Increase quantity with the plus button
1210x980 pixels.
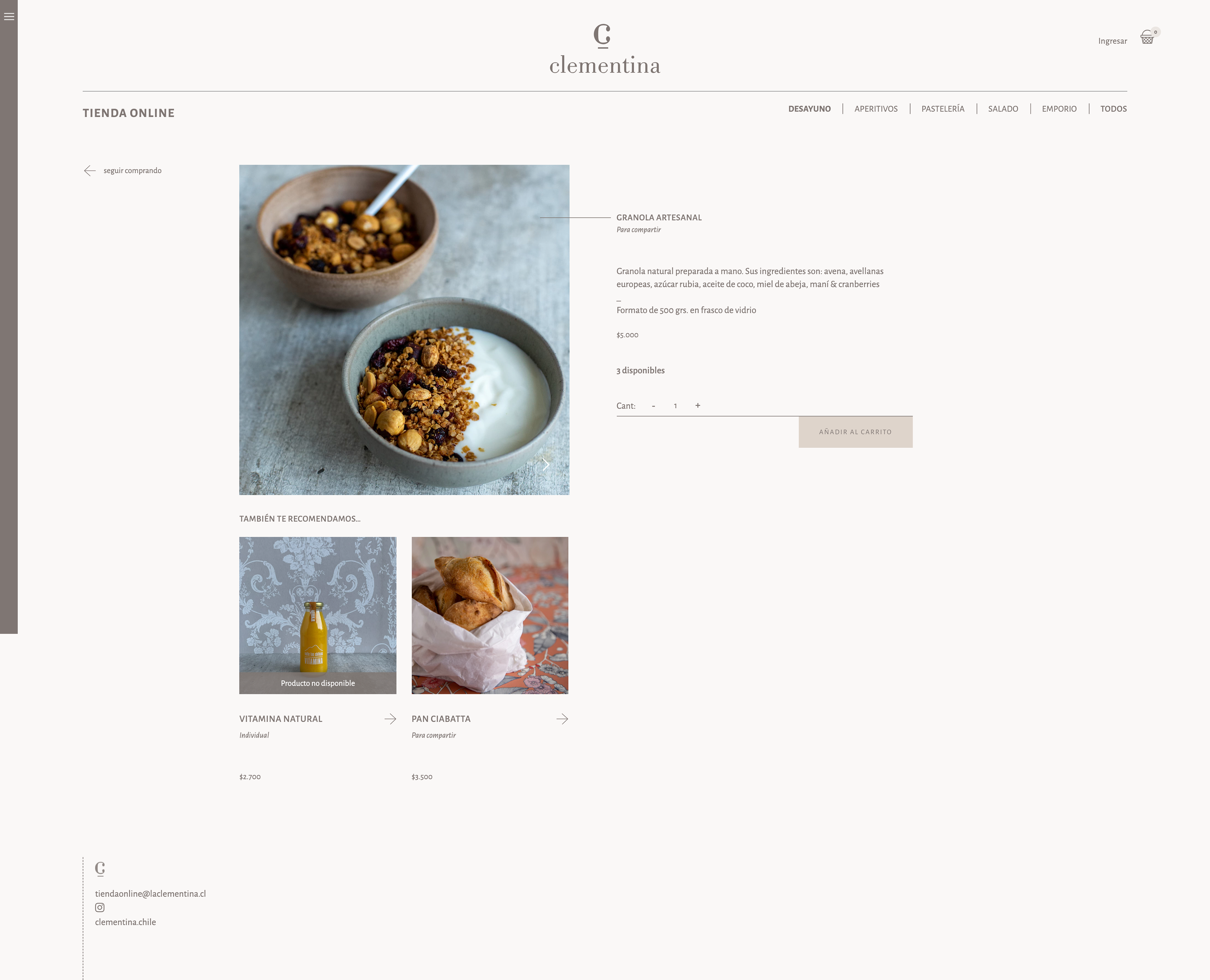(698, 405)
